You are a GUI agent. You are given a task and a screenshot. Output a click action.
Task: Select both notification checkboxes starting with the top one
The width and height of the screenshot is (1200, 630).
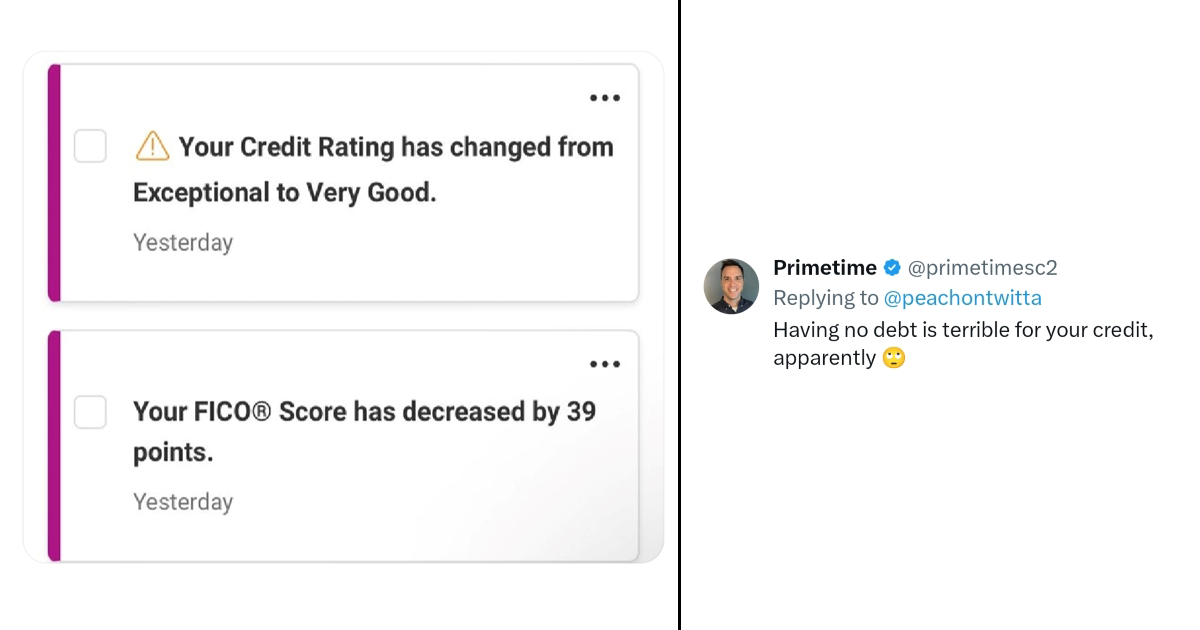click(x=90, y=146)
